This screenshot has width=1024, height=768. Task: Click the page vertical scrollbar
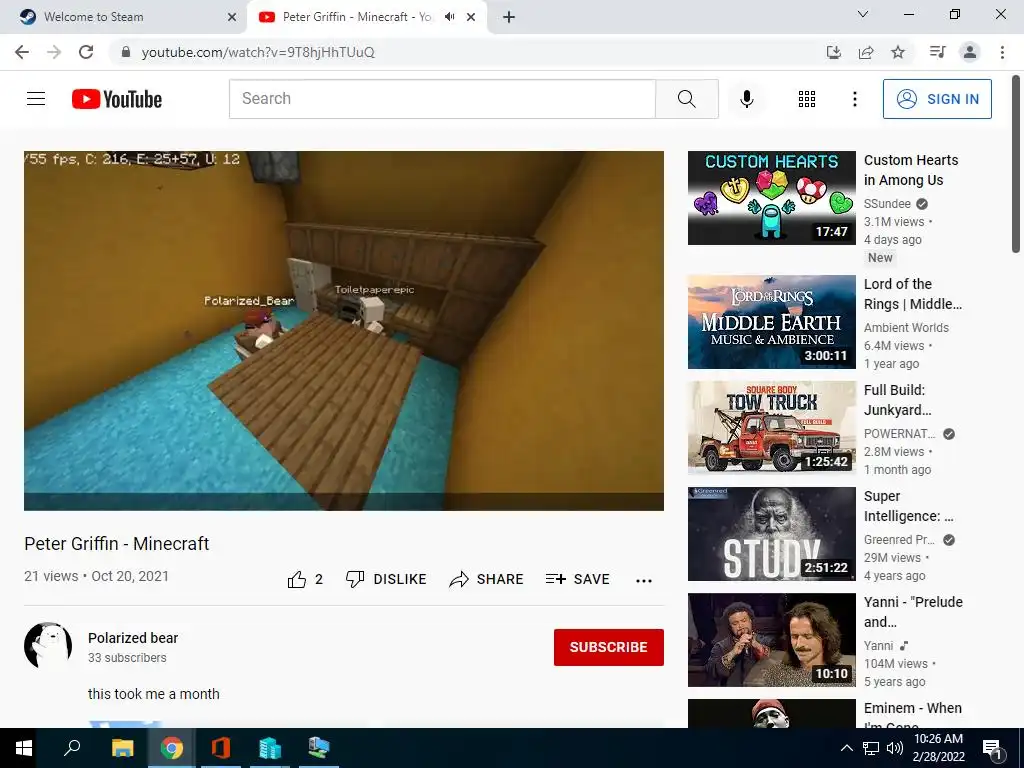(1016, 163)
